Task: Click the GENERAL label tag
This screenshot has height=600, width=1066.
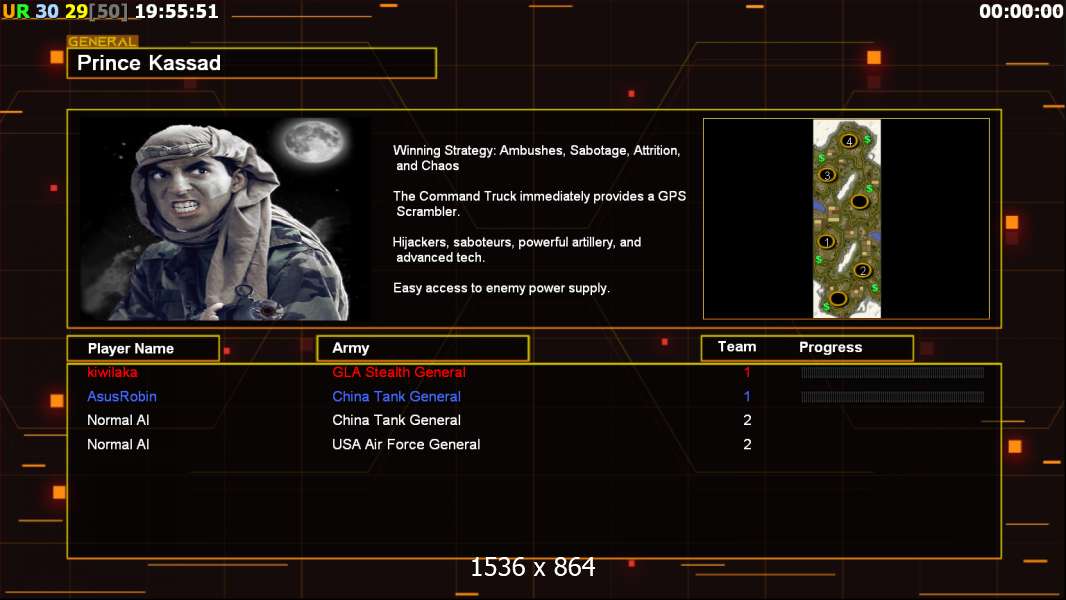Action: click(102, 41)
